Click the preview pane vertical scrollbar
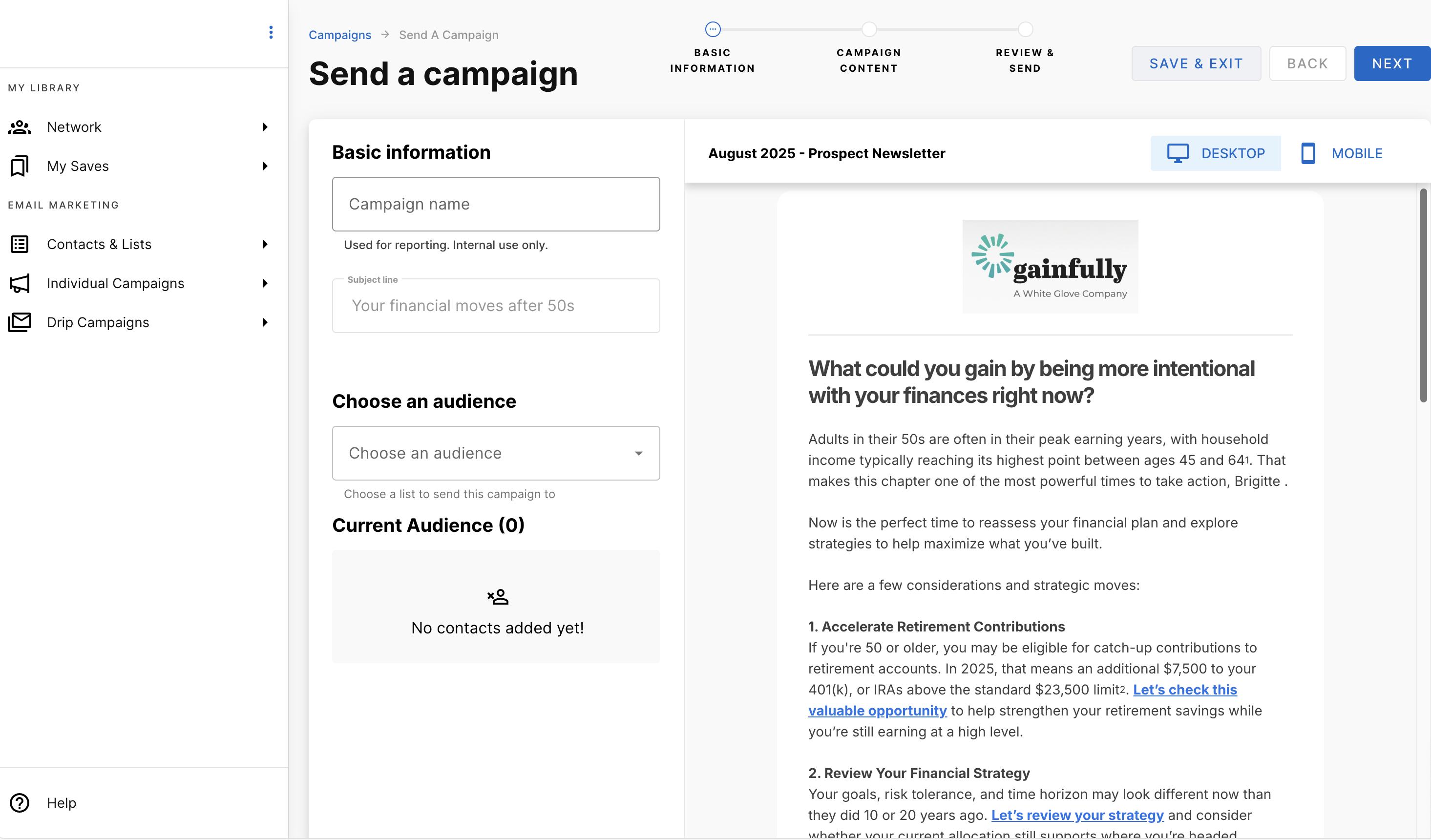The height and width of the screenshot is (840, 1431). tap(1423, 295)
